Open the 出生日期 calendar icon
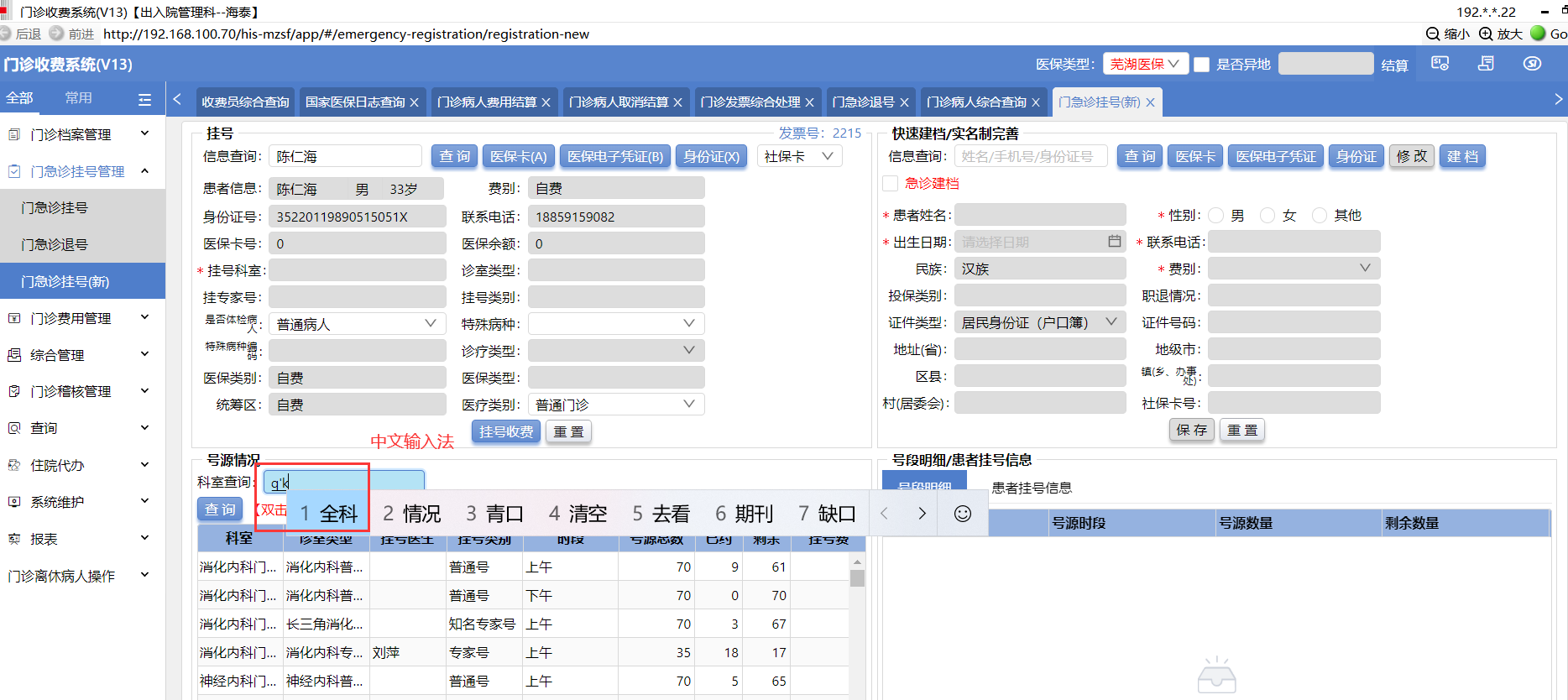Screen dimensions: 1568x700 coord(1114,242)
